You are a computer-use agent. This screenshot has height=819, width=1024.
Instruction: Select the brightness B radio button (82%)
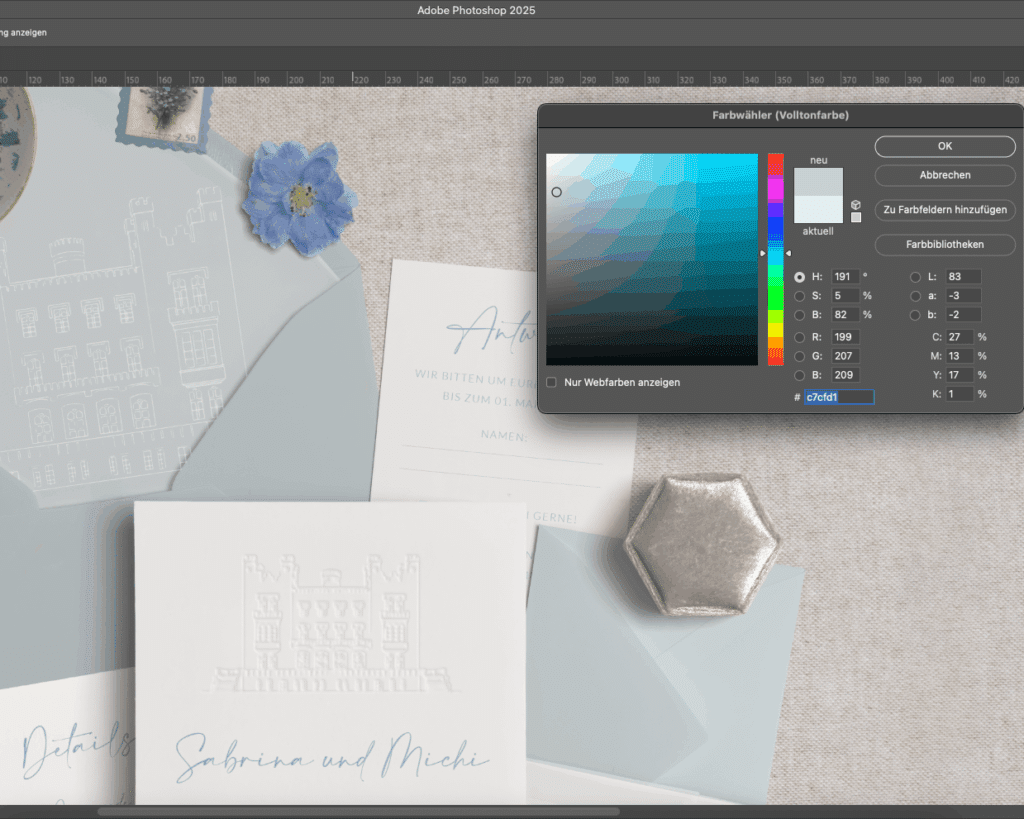pyautogui.click(x=799, y=315)
